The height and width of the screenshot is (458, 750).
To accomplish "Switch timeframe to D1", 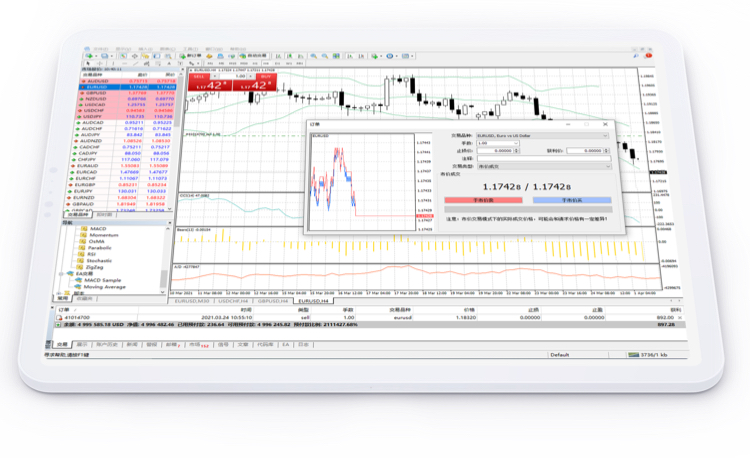I will click(277, 64).
